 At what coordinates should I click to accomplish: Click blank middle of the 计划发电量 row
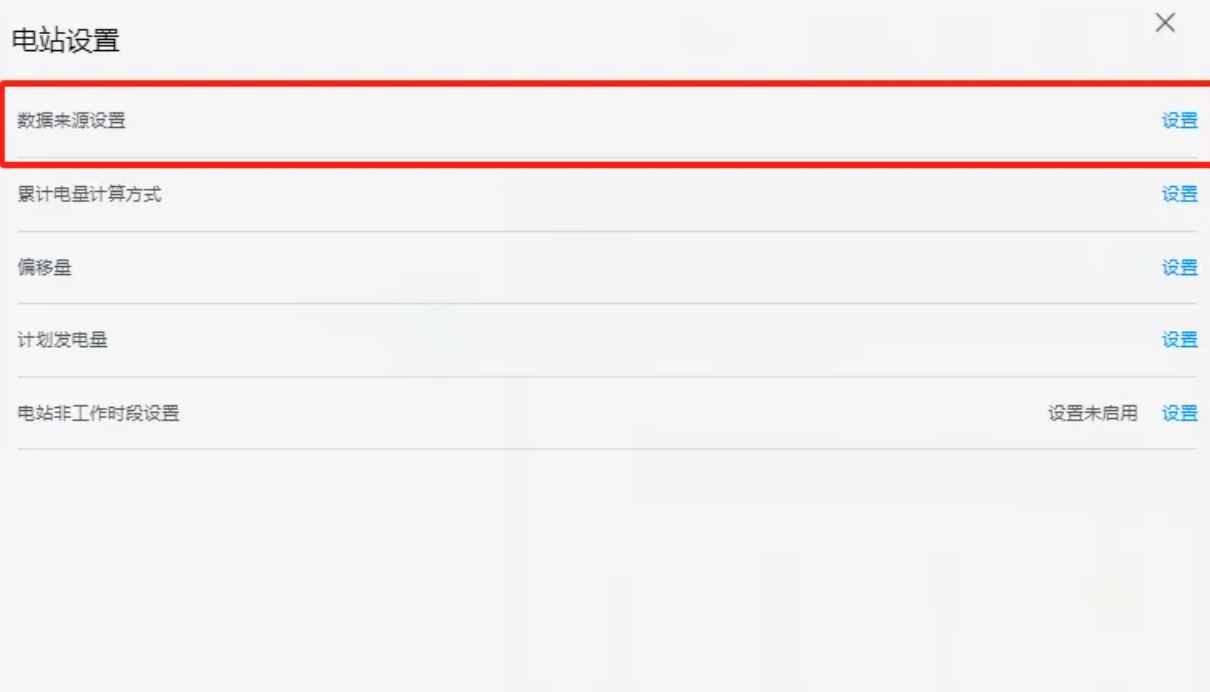pos(600,340)
